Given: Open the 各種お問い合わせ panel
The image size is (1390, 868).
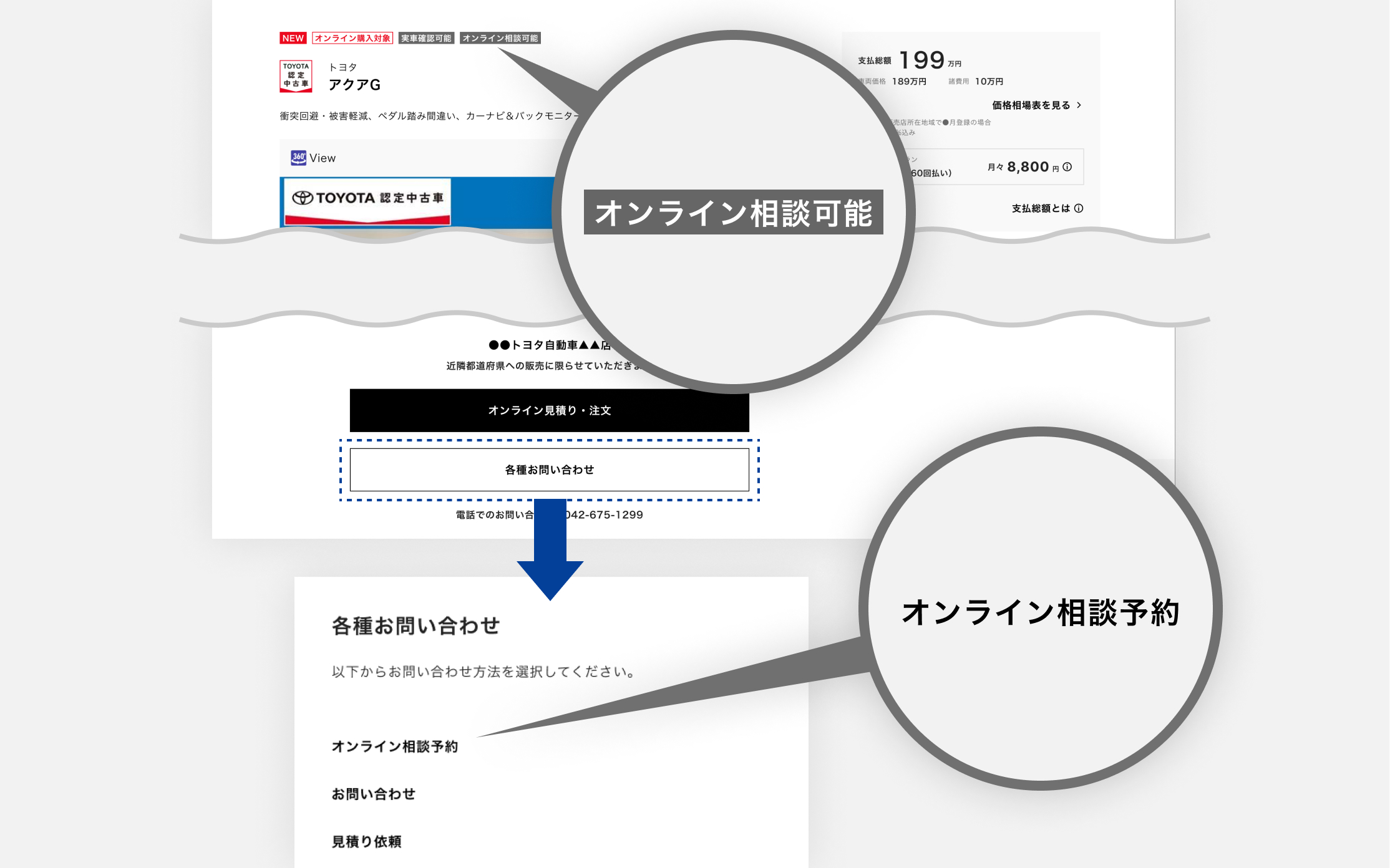Looking at the screenshot, I should (x=549, y=470).
